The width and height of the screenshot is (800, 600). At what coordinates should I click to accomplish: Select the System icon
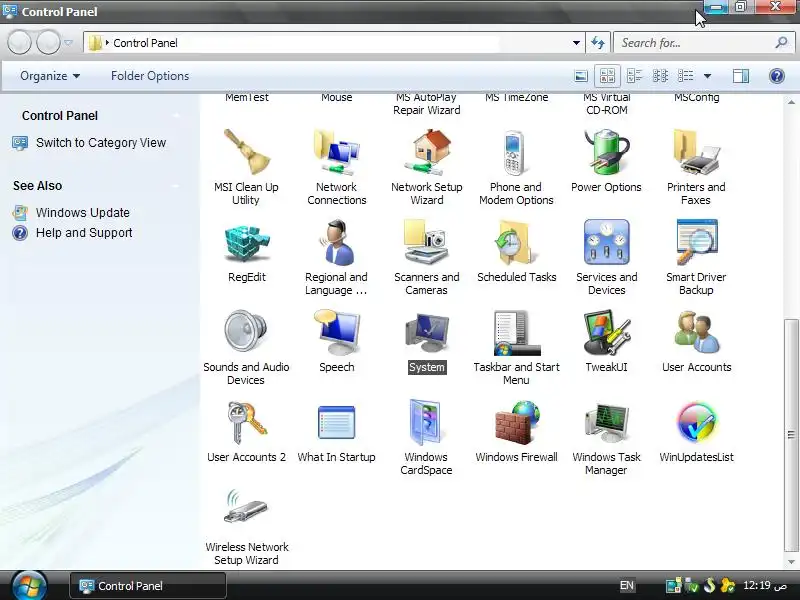(x=427, y=341)
